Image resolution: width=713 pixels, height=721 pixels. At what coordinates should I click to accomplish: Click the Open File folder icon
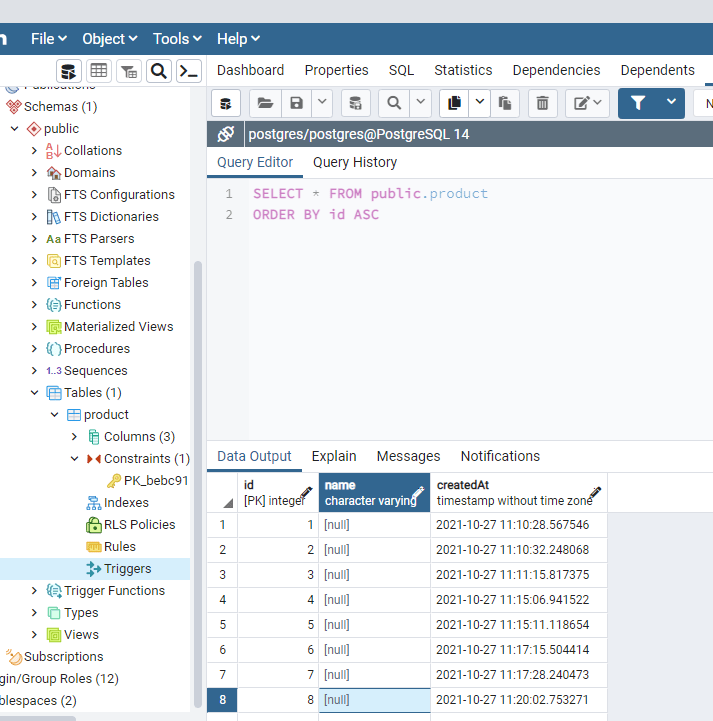pos(265,103)
